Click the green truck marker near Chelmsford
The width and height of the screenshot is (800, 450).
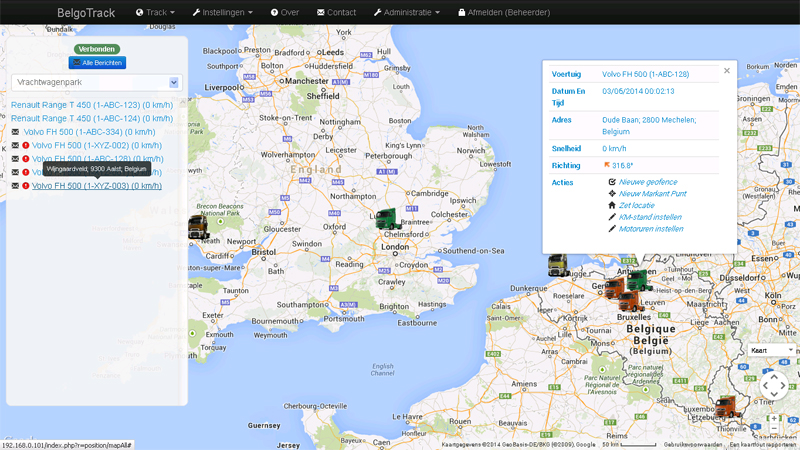pyautogui.click(x=388, y=219)
